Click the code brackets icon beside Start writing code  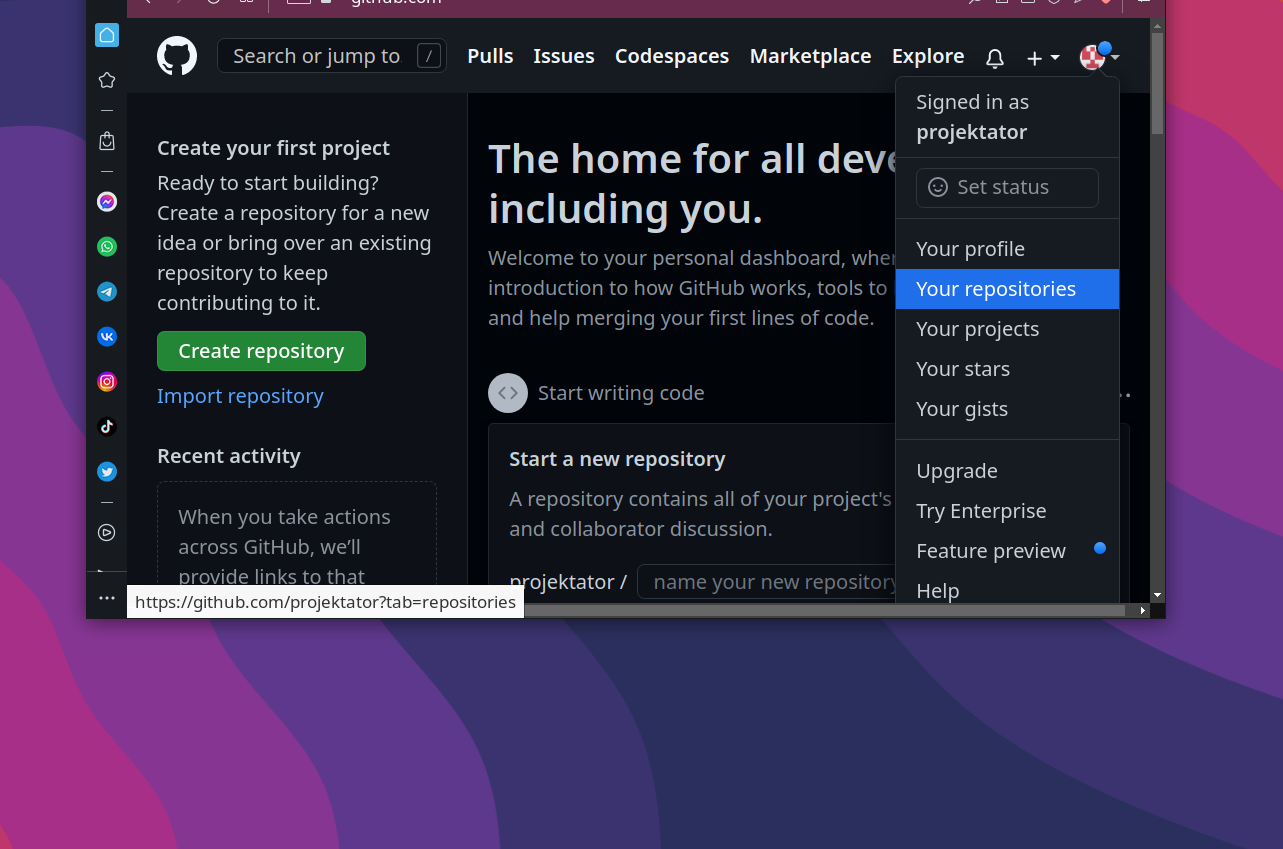coord(508,393)
